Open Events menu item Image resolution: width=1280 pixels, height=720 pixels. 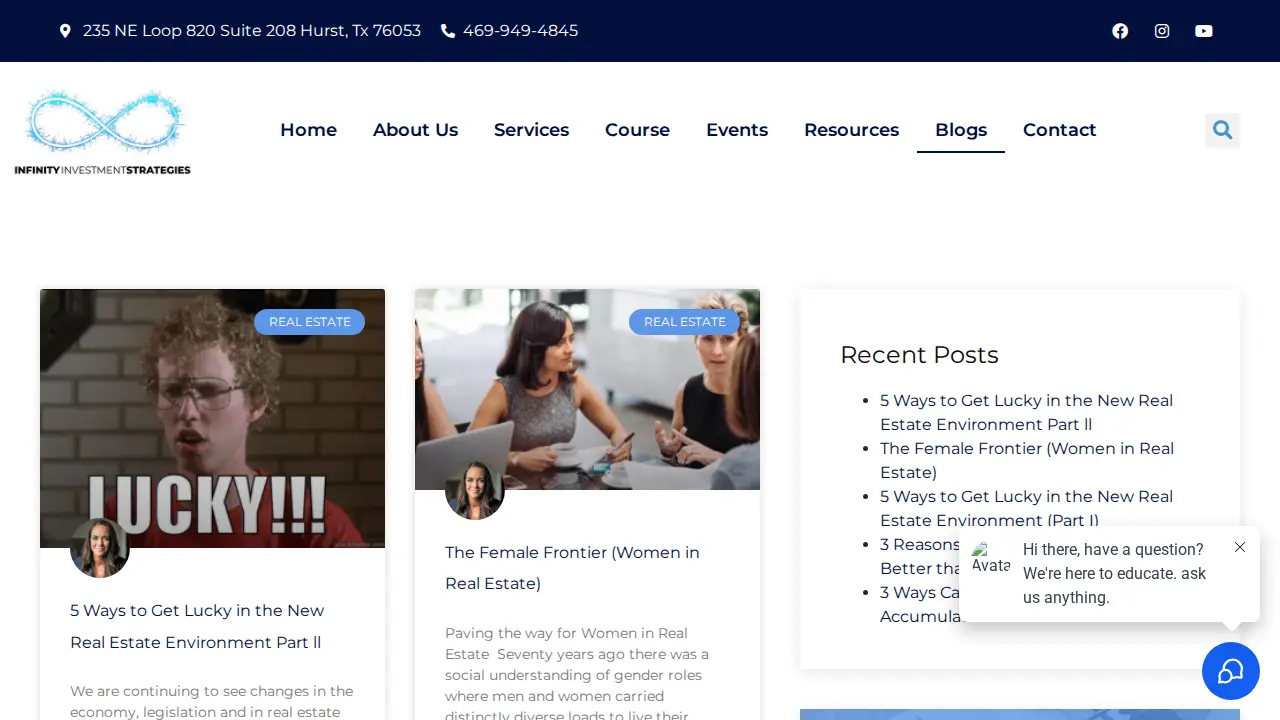[x=737, y=130]
